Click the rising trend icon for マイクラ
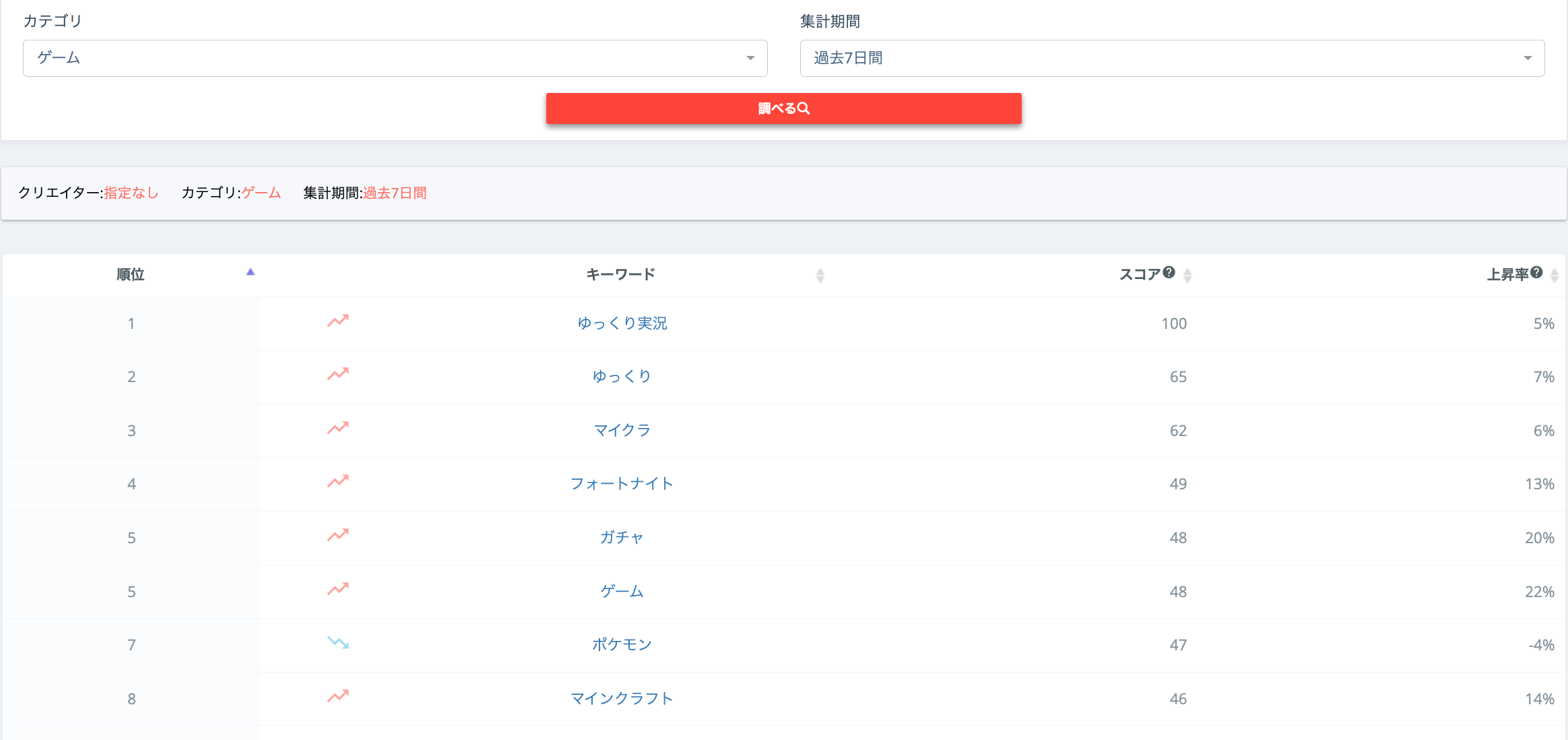1568x740 pixels. pyautogui.click(x=338, y=428)
